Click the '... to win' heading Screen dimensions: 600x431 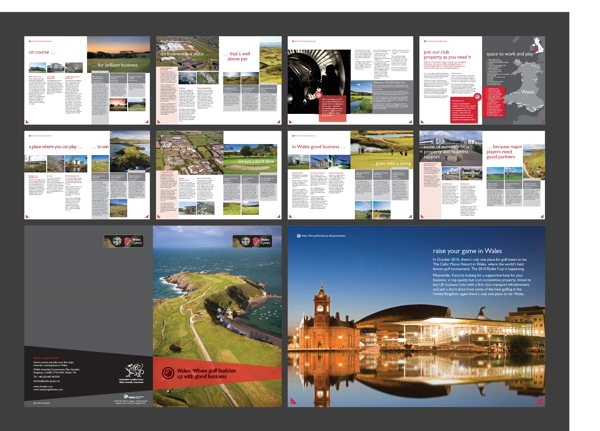tap(100, 147)
